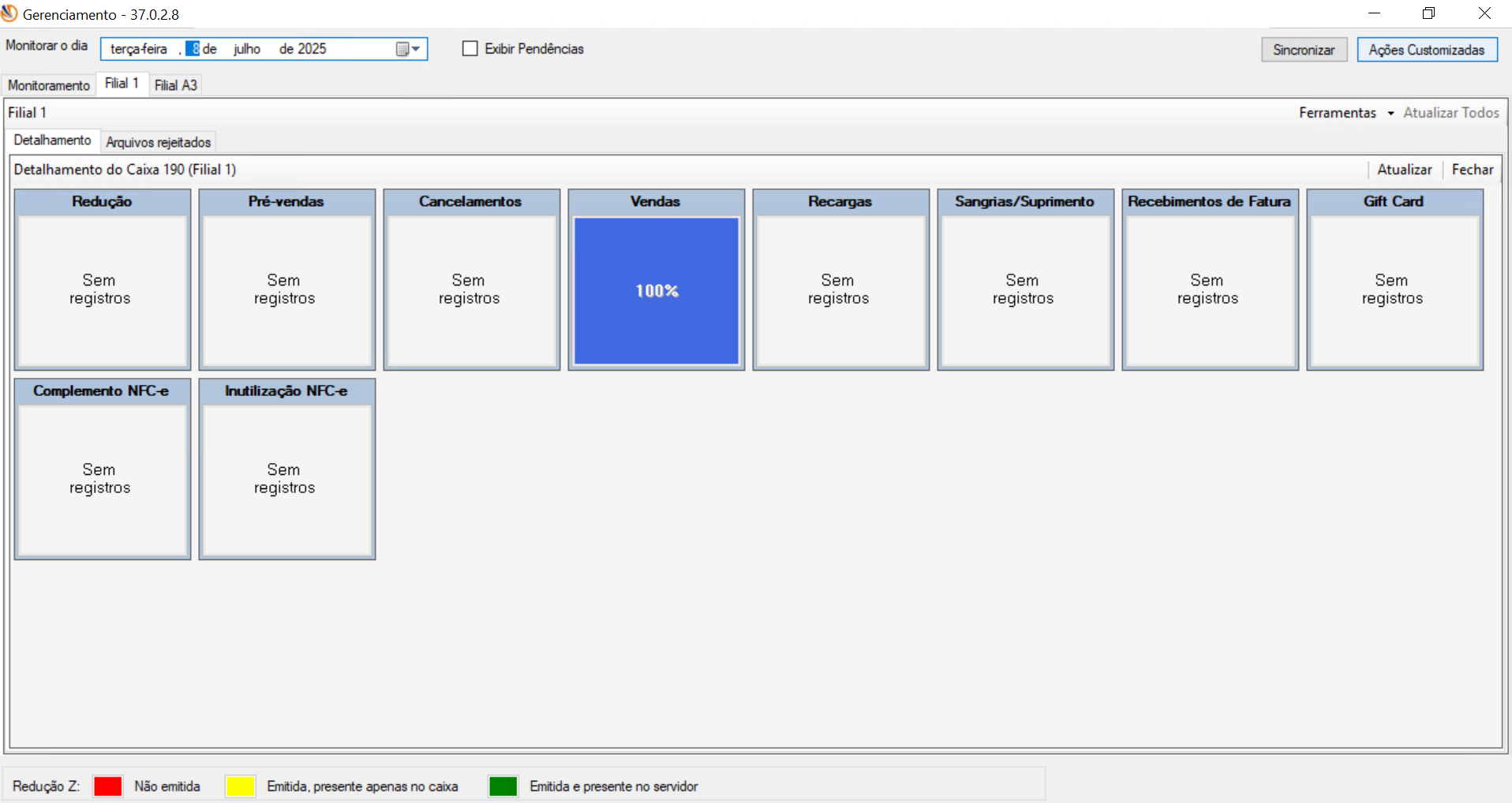Open the Arquivos rejeitados tab
This screenshot has width=1512, height=803.
click(x=159, y=142)
